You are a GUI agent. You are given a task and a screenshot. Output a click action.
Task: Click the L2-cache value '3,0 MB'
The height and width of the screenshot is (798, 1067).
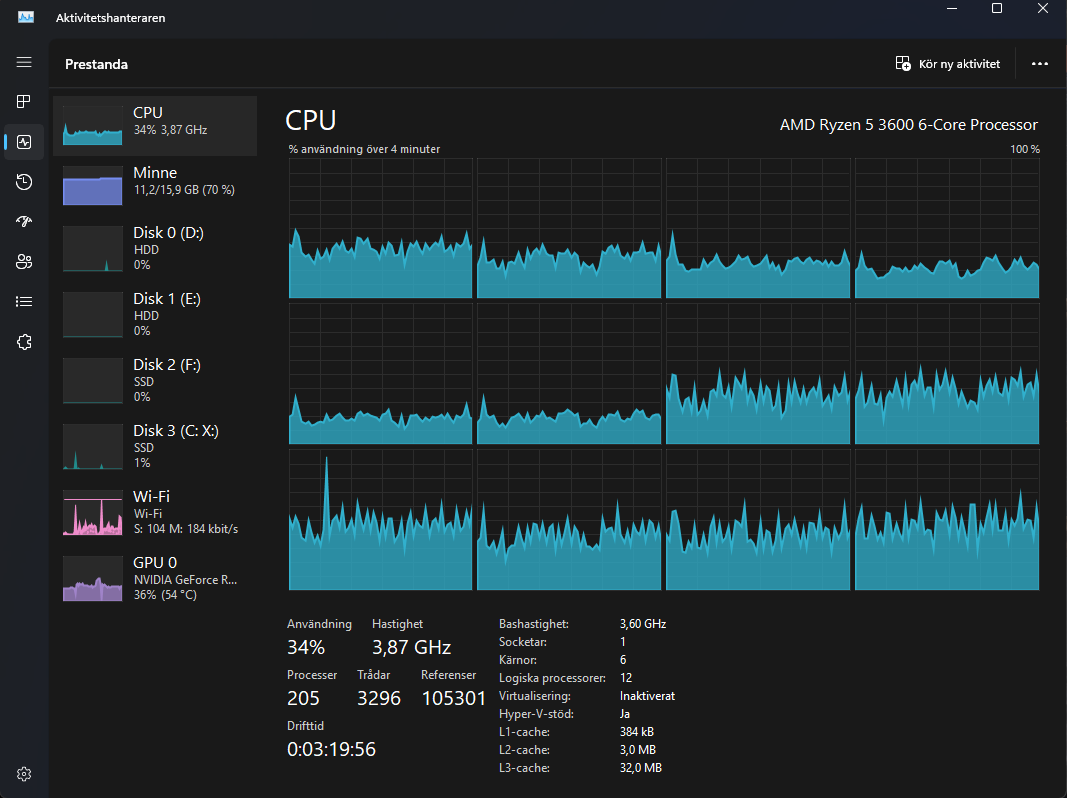637,750
